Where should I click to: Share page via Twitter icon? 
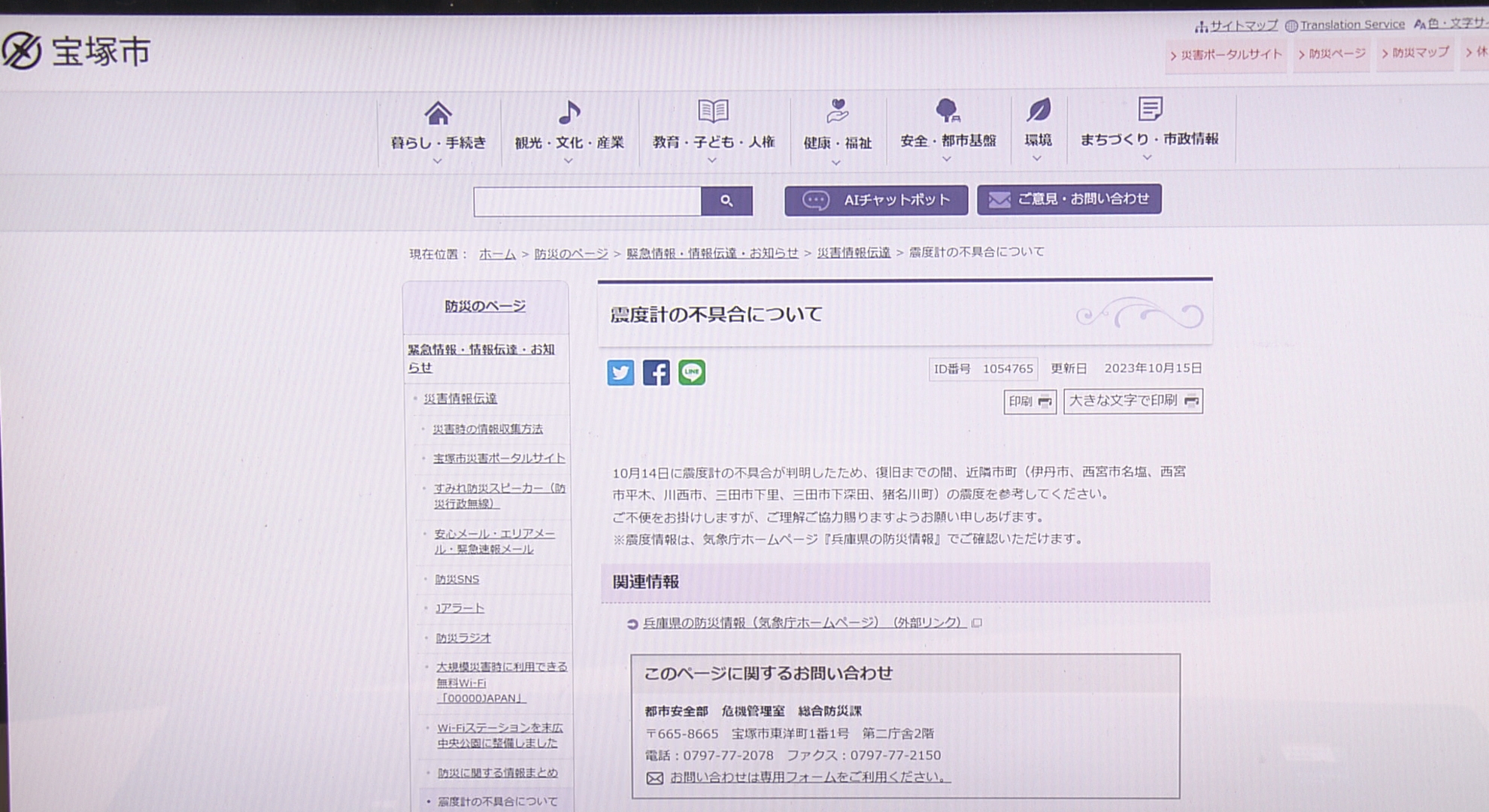(620, 373)
